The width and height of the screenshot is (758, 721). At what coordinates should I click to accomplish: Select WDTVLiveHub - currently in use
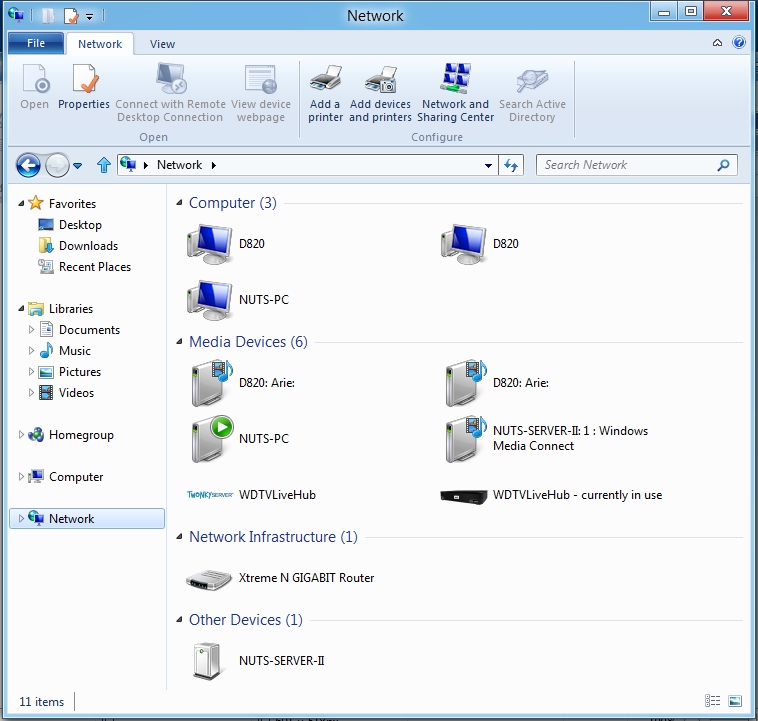pyautogui.click(x=551, y=495)
